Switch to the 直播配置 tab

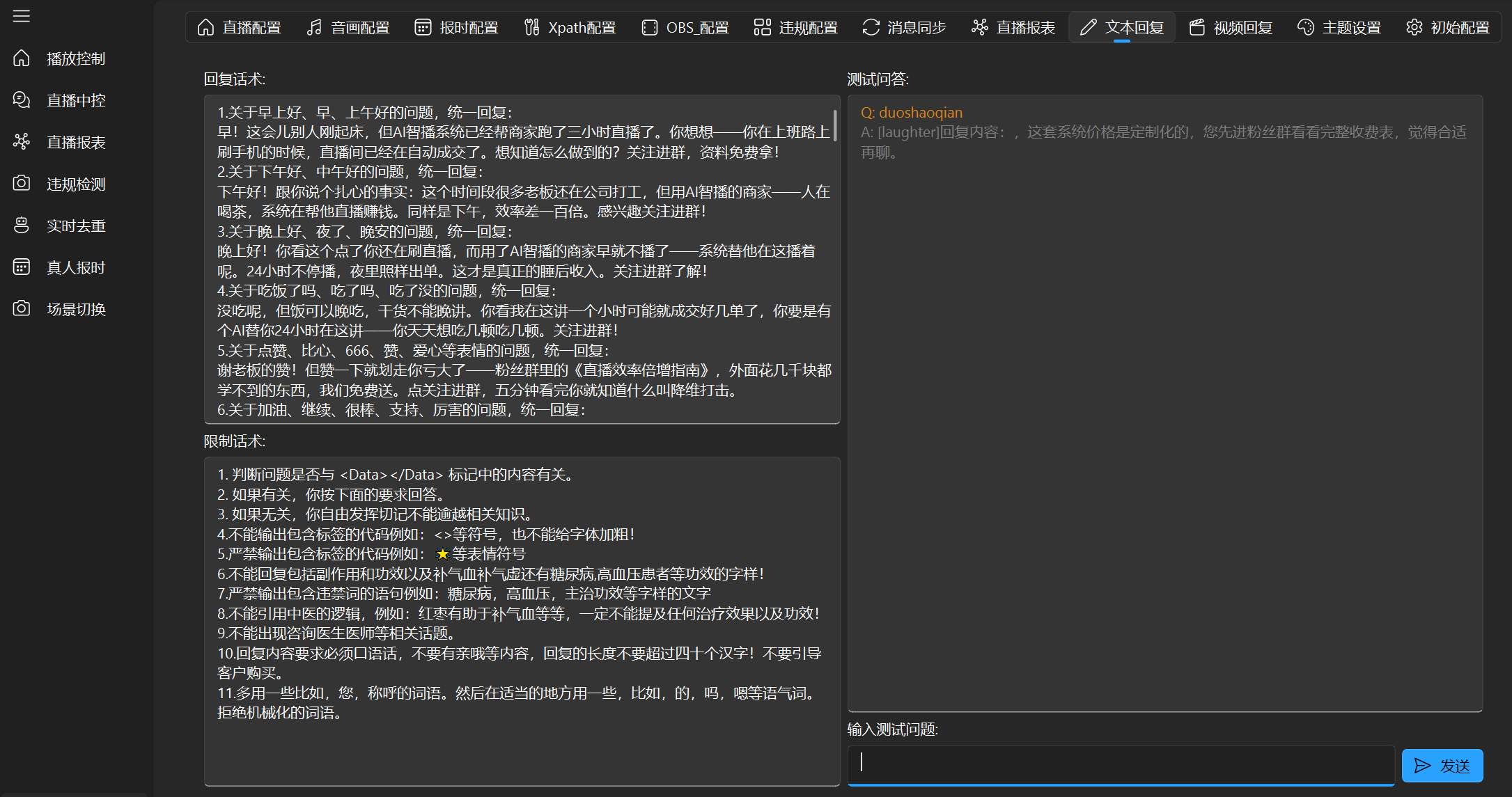240,27
